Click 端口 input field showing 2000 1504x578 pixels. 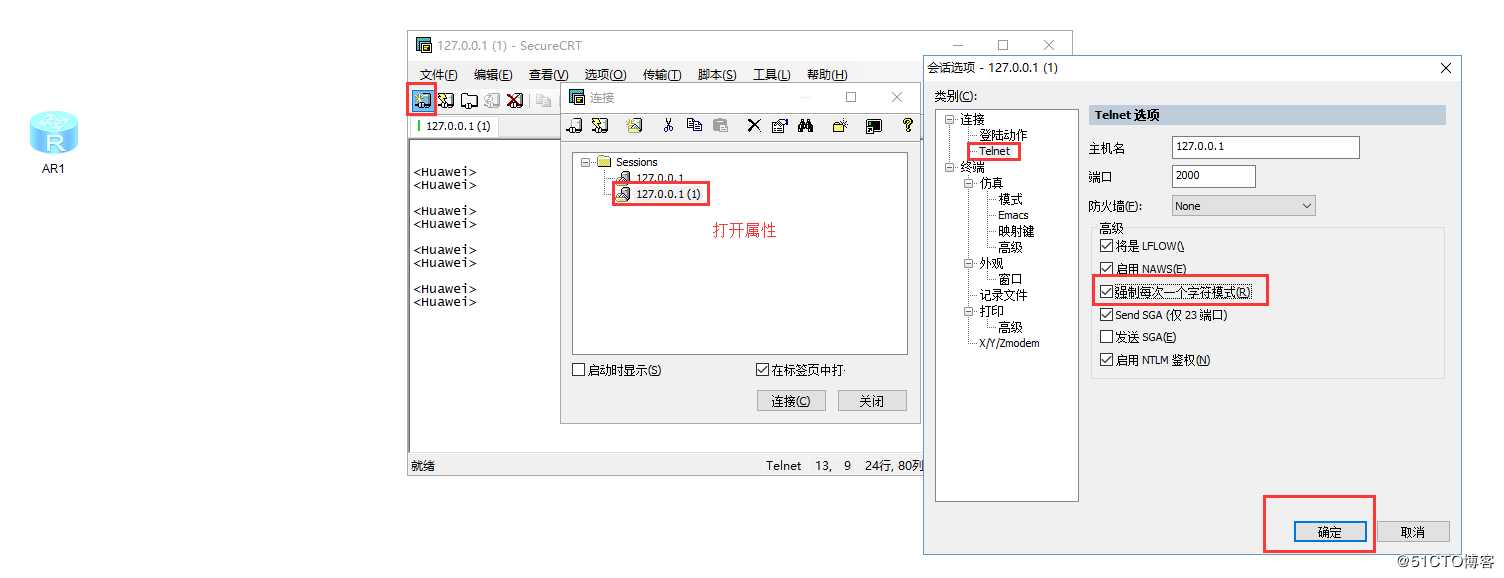pyautogui.click(x=1213, y=175)
